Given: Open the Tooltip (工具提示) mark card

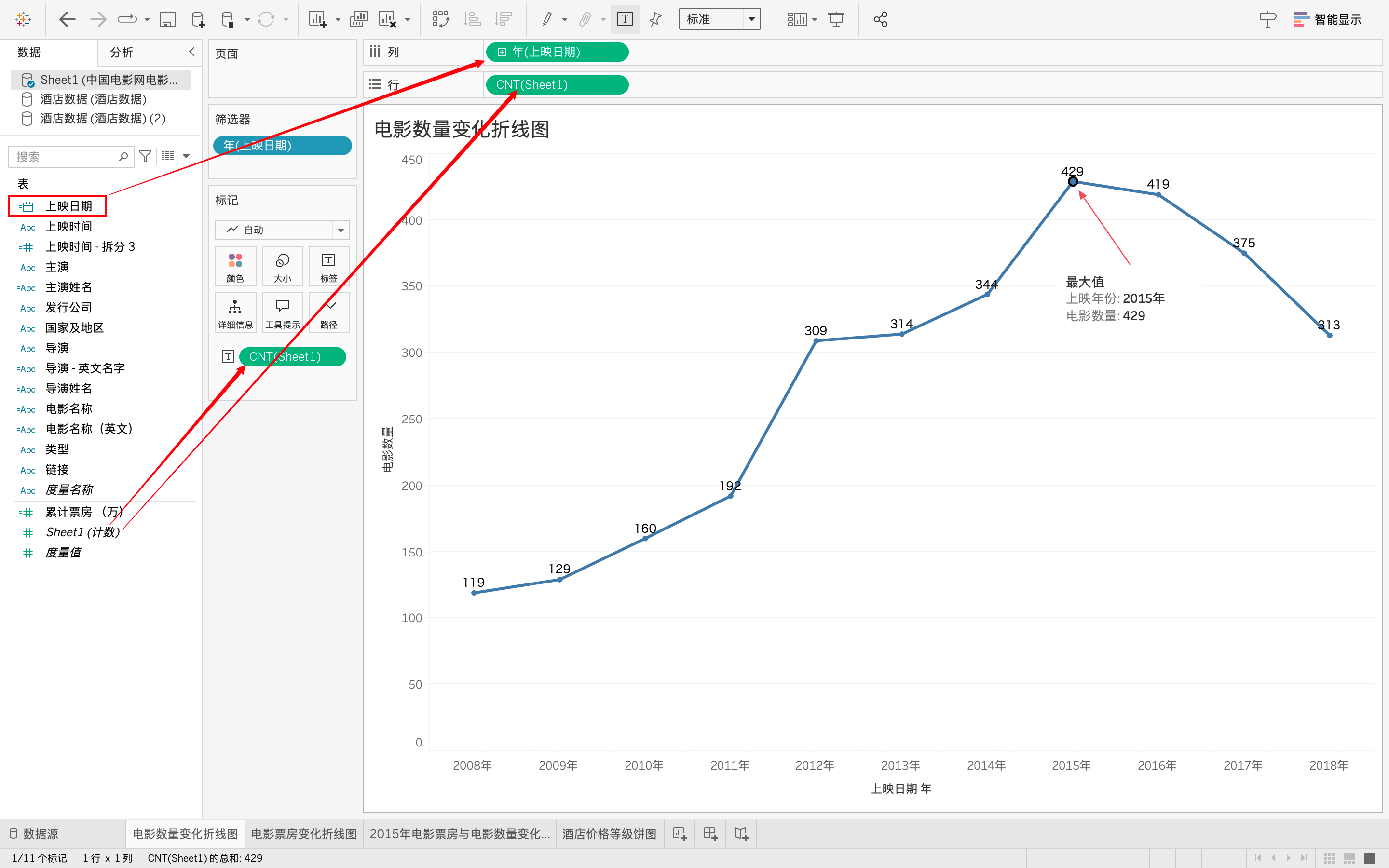Looking at the screenshot, I should click(283, 313).
